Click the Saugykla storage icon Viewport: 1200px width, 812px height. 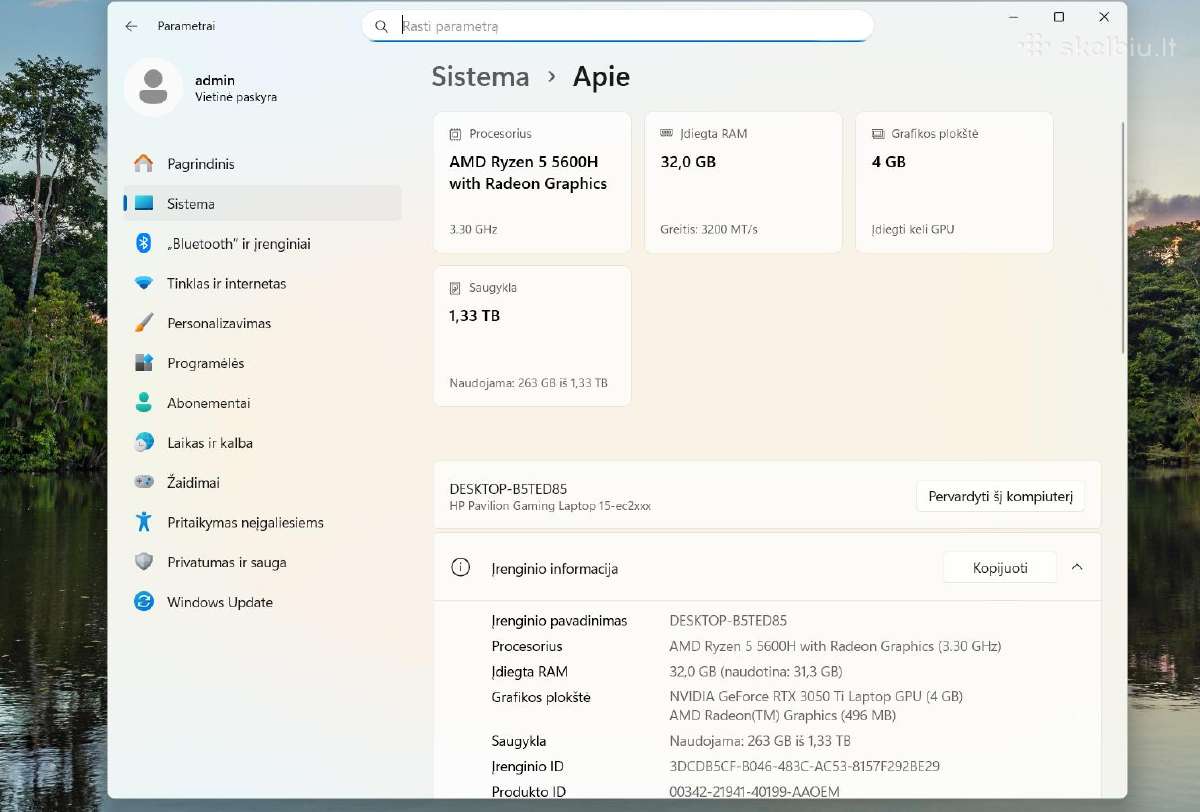point(455,288)
